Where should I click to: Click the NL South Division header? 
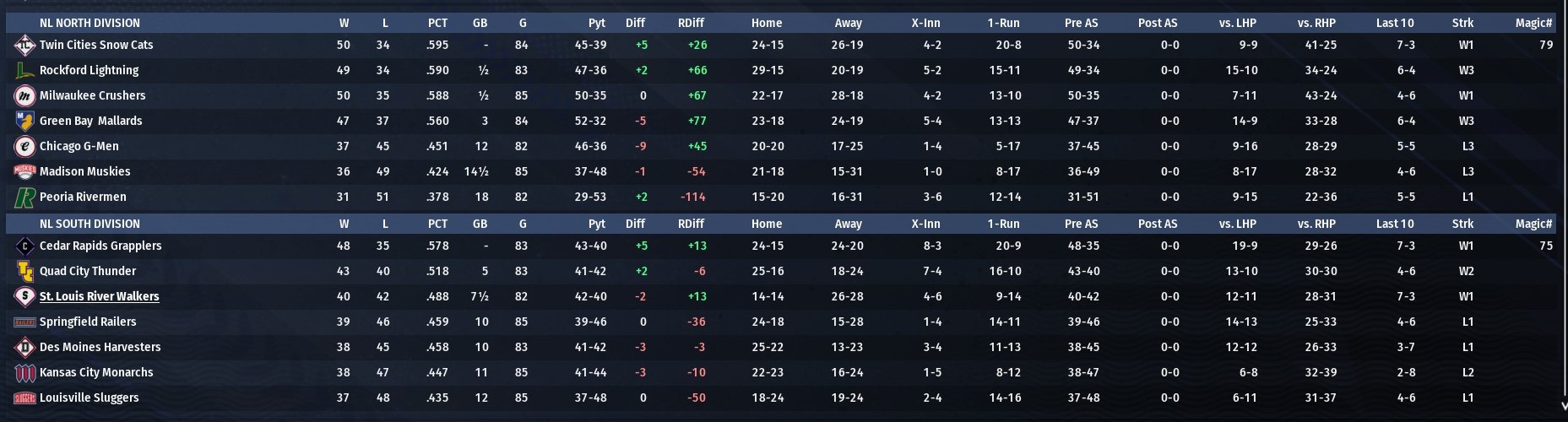point(90,224)
